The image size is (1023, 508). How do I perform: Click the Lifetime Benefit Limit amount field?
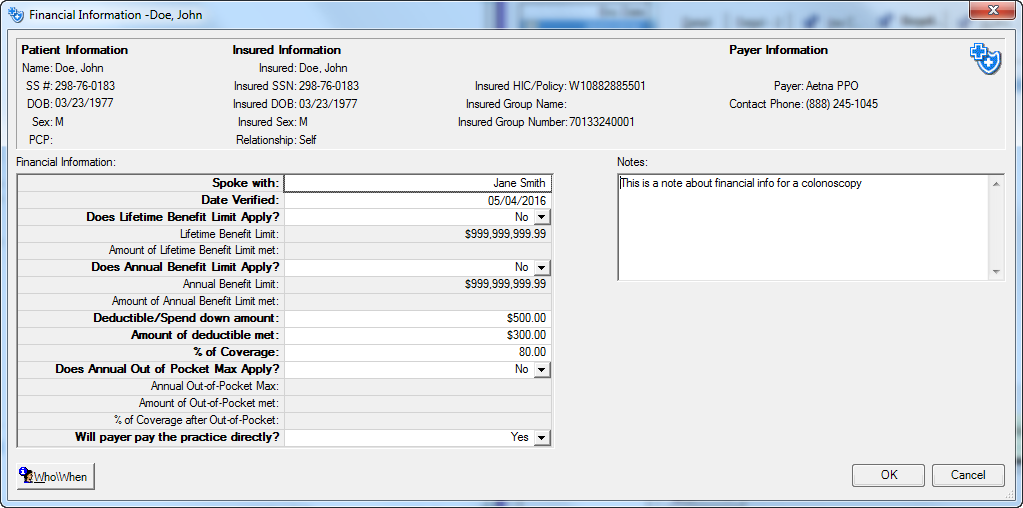(418, 234)
